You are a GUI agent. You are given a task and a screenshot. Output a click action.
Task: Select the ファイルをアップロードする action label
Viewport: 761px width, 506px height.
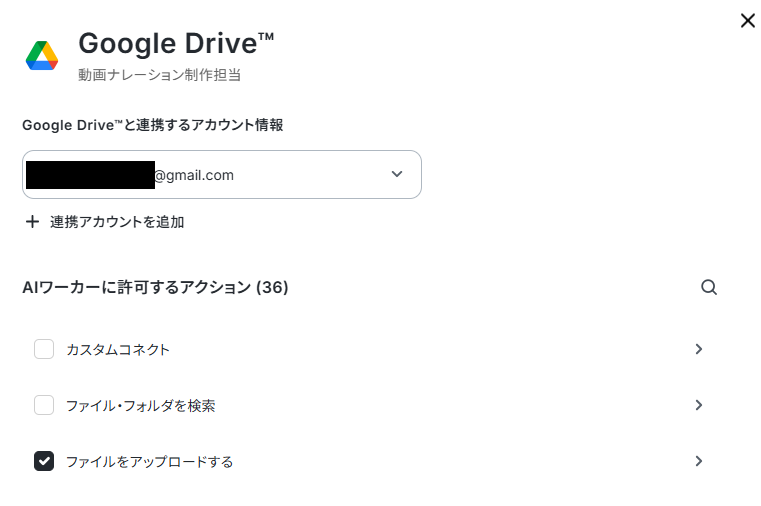(149, 461)
